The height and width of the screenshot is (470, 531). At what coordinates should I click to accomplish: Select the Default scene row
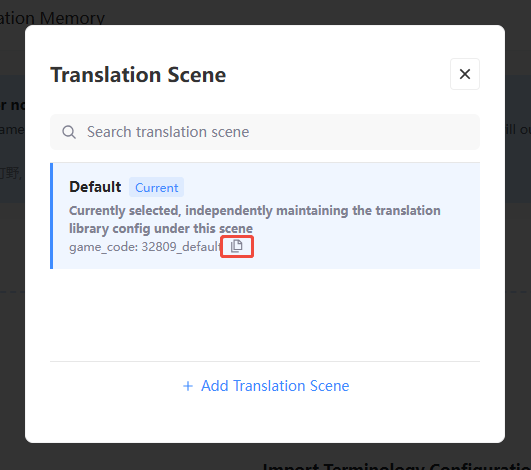tap(265, 216)
